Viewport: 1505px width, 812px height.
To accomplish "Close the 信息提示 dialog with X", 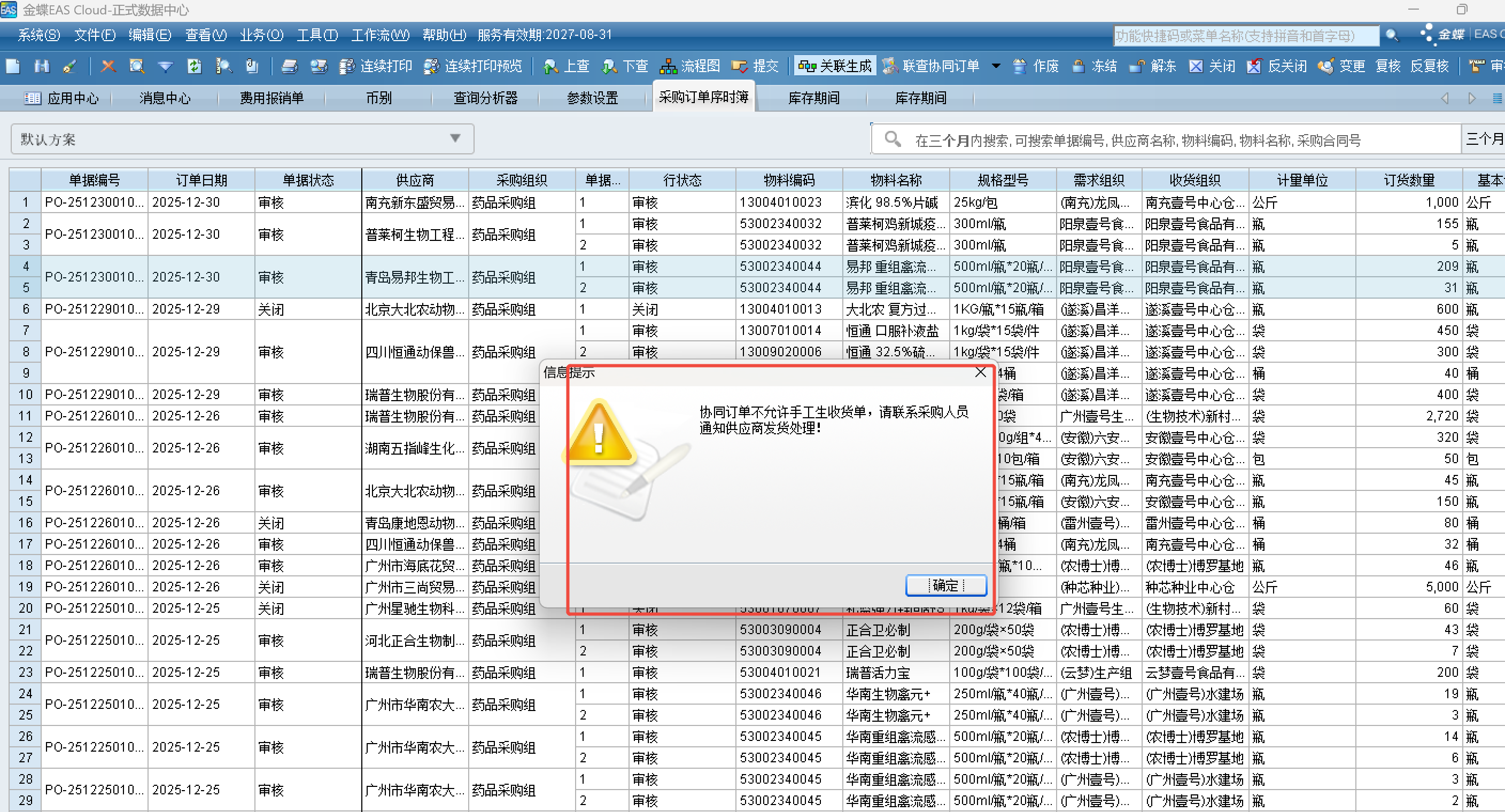I will click(980, 373).
